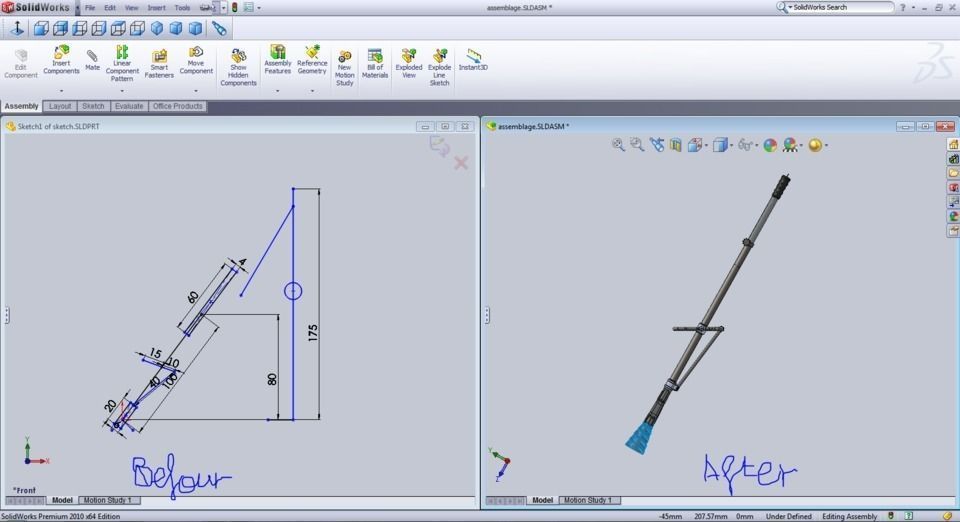960x522 pixels.
Task: Click the Normal To view icon
Action: click(x=17, y=28)
